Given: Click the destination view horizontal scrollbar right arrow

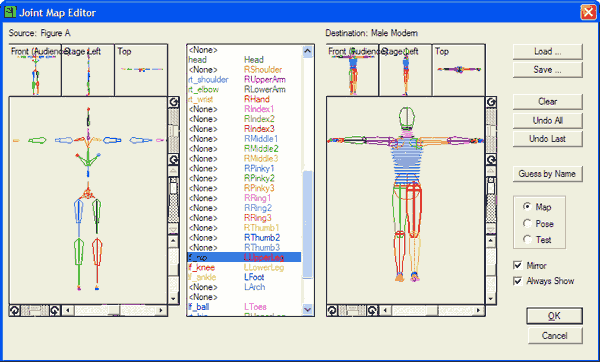Looking at the screenshot, I should click(478, 310).
